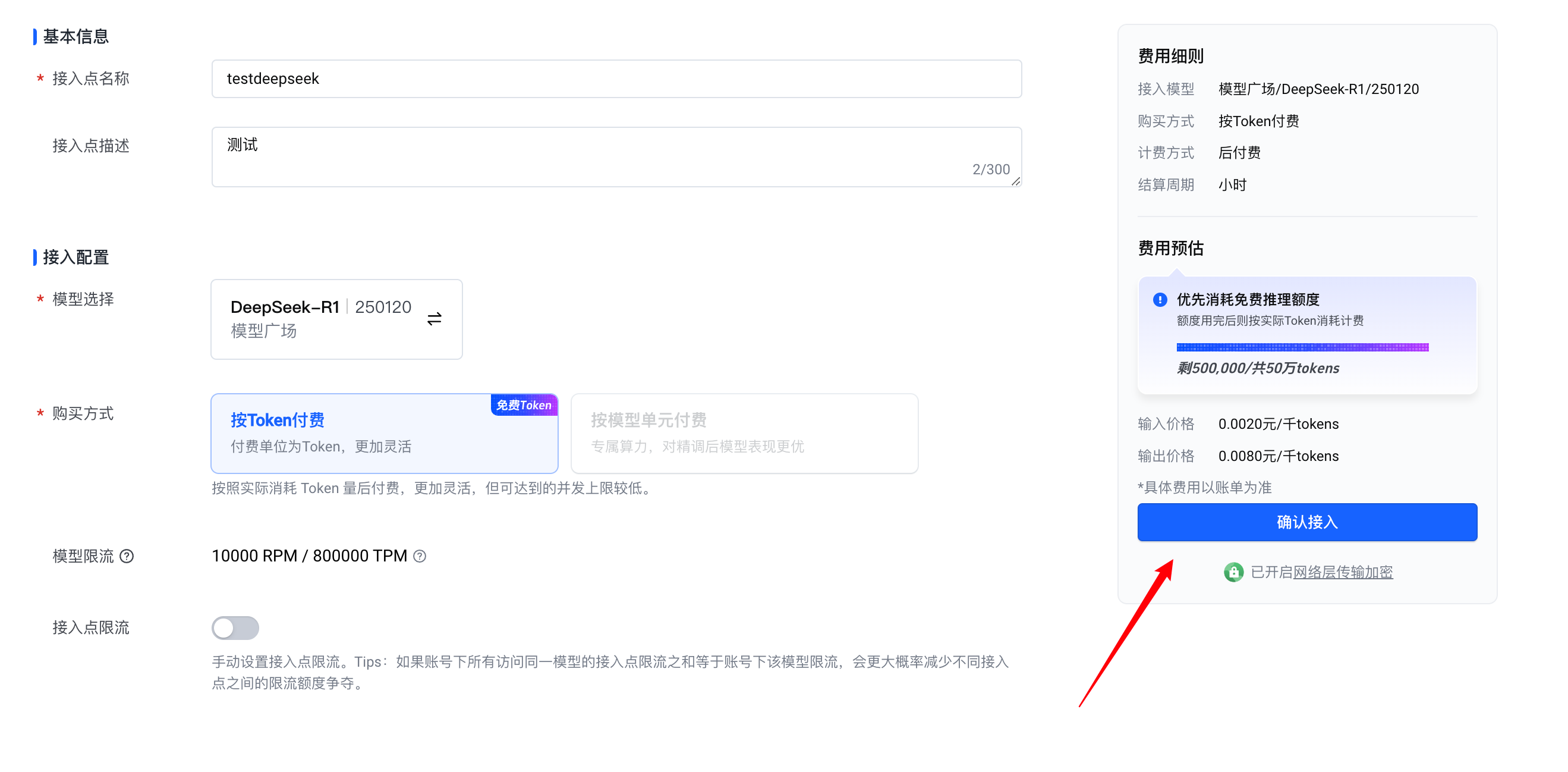The height and width of the screenshot is (772, 1568).
Task: Click help icon beside 模型限流 label
Action: [127, 556]
